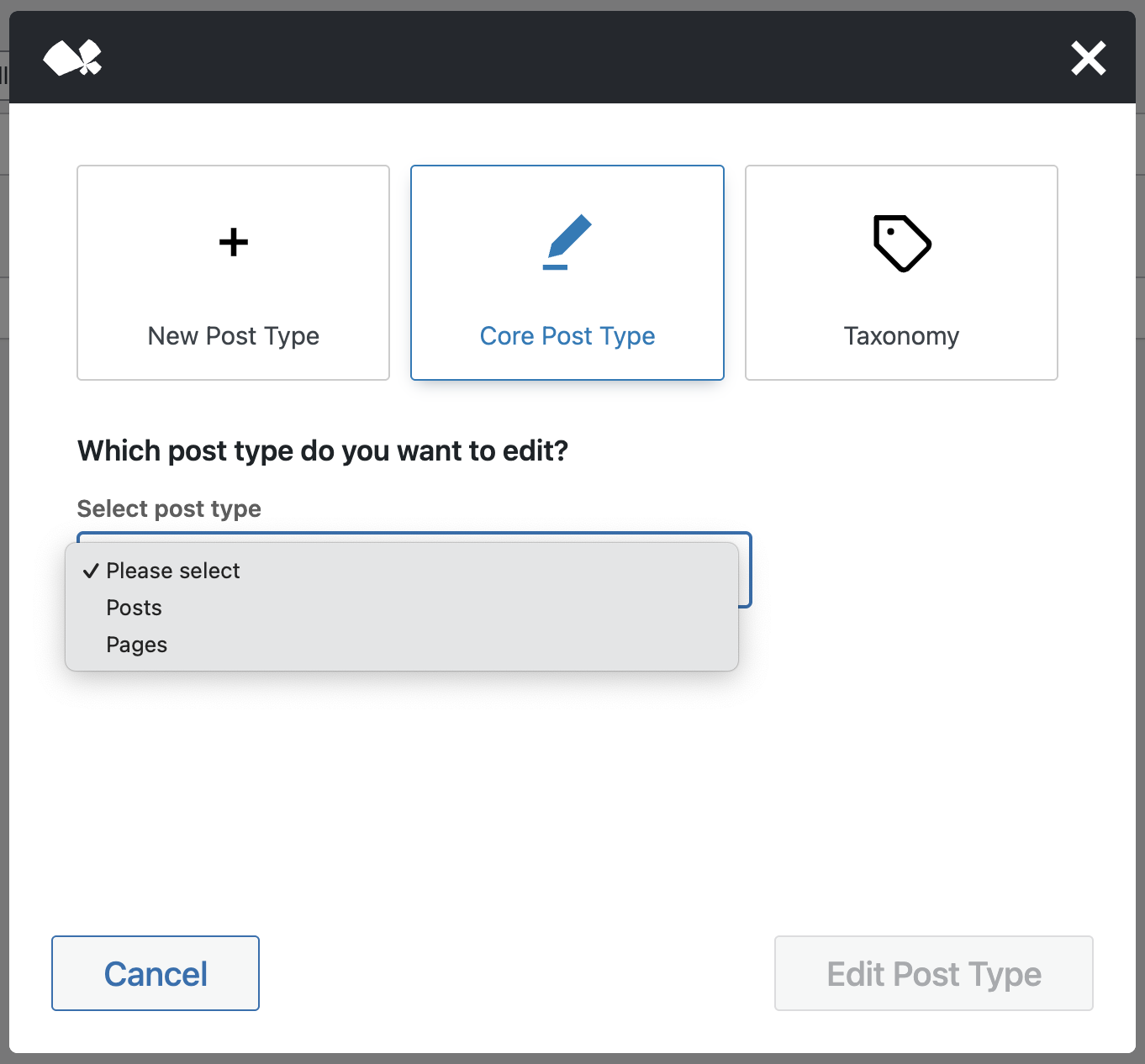Viewport: 1145px width, 1064px height.
Task: Click the tag icon on the Taxonomy card
Action: click(x=901, y=243)
